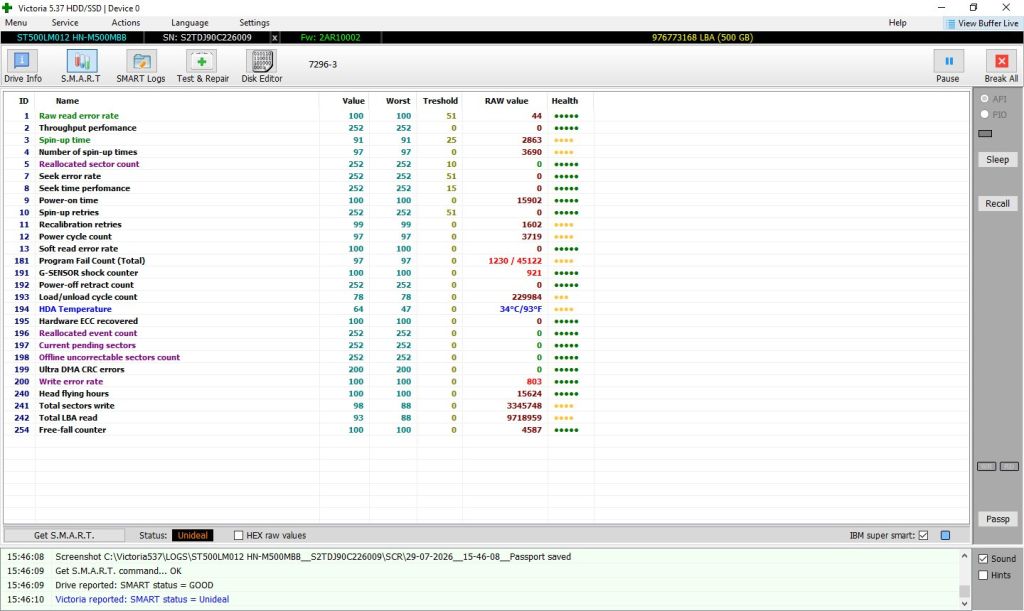This screenshot has height=611, width=1024.
Task: Click the log scrollbar down arrow
Action: pyautogui.click(x=964, y=604)
